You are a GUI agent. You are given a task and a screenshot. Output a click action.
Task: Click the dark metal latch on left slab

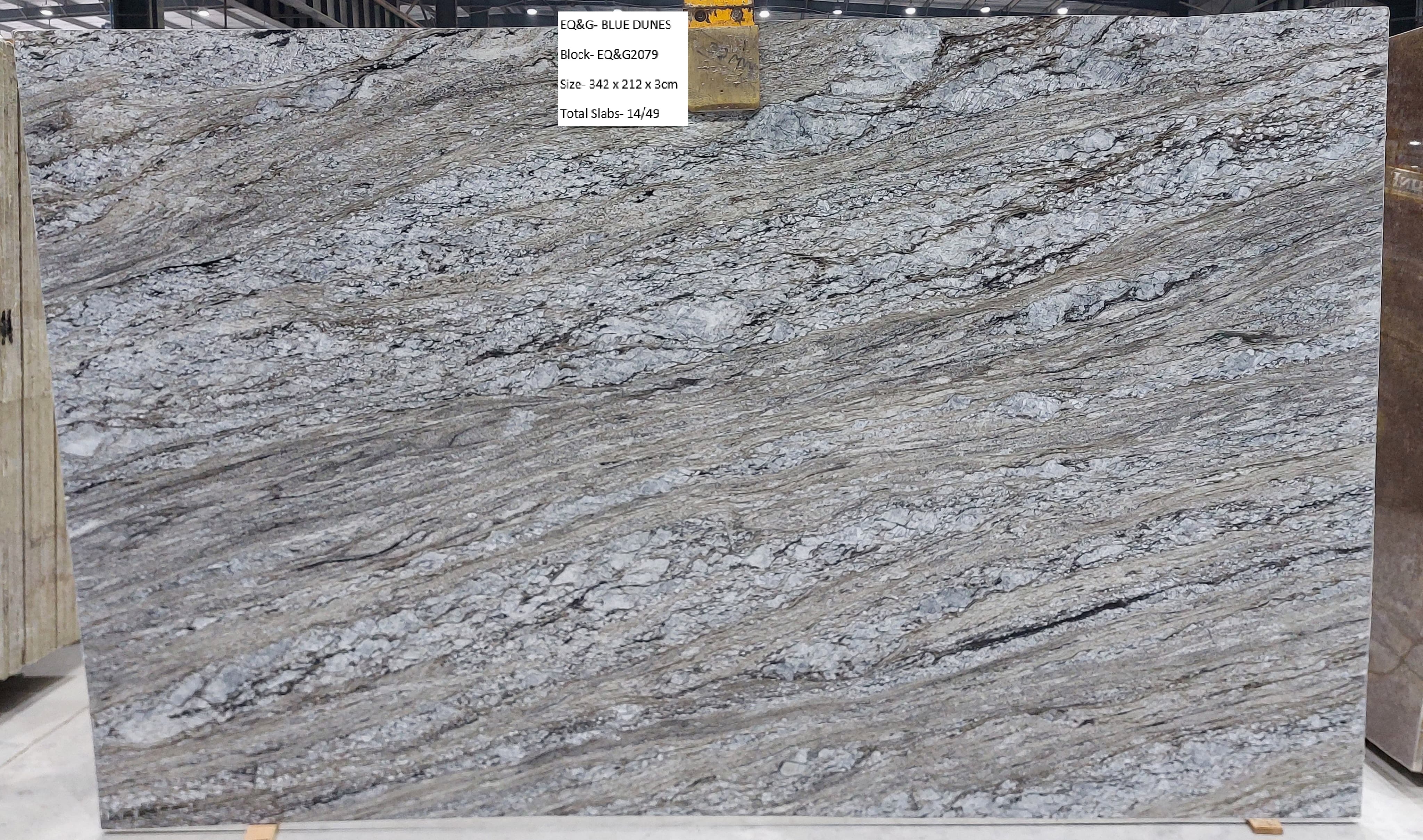[7, 327]
